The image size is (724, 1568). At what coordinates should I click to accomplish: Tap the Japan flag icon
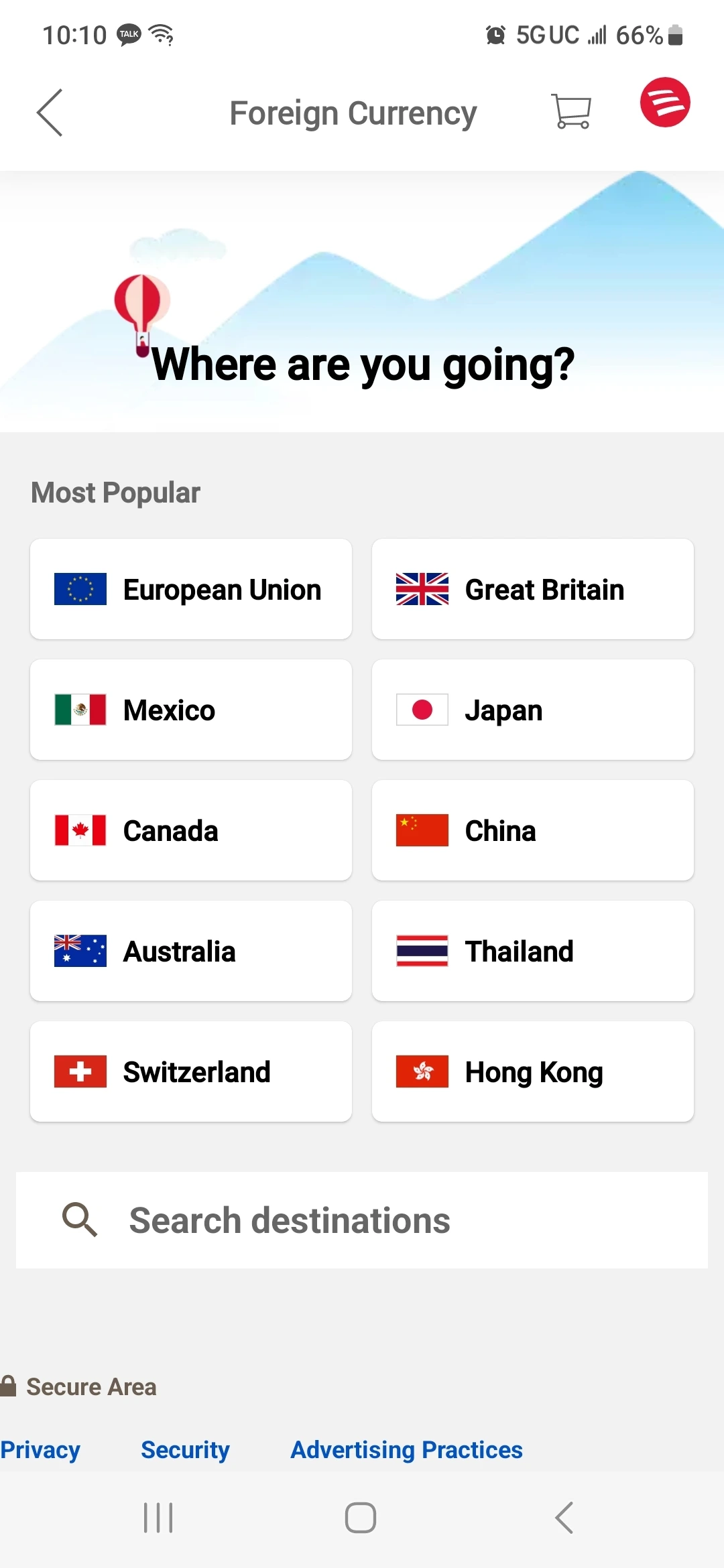pyautogui.click(x=422, y=710)
